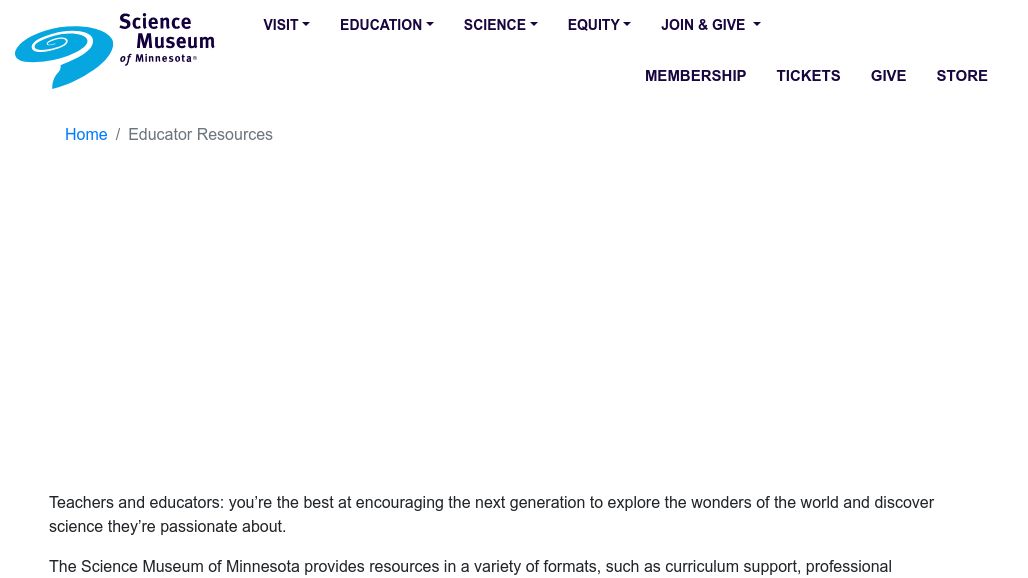Screen dimensions: 1028x578
Task: Click the paragraph starting 'The Science Museum of Minnesota provides'
Action: point(470,567)
